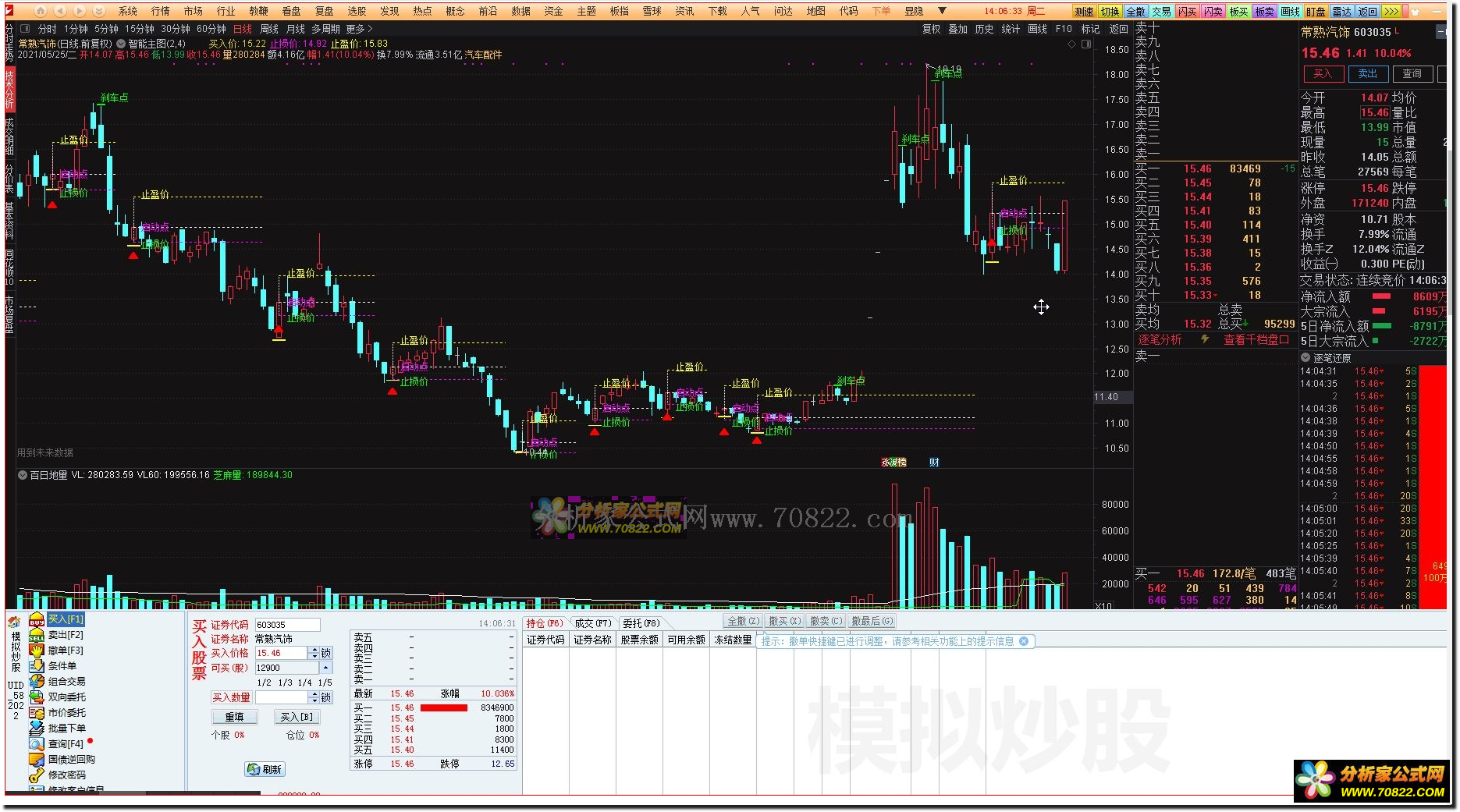Open the 行情 menu
The image size is (1460, 812).
click(161, 11)
